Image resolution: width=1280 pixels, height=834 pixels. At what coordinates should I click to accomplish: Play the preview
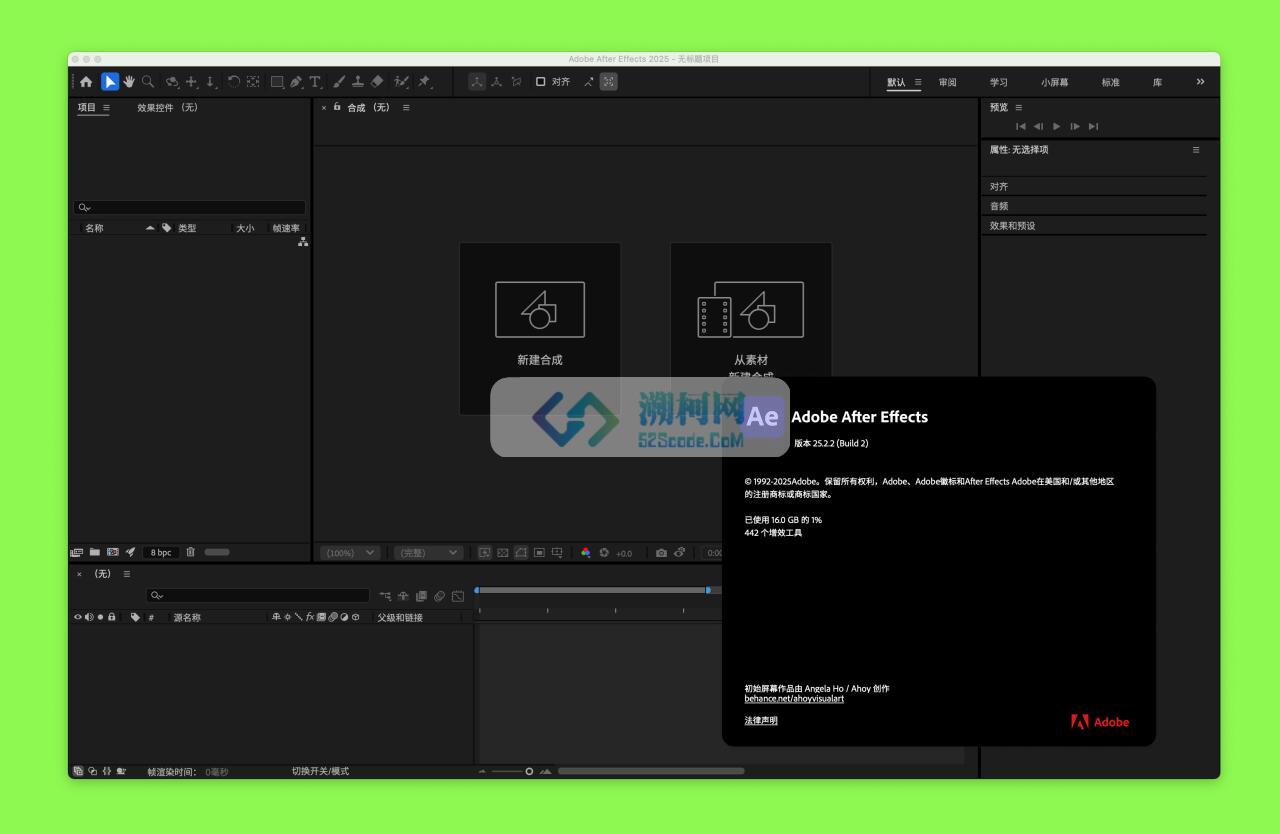pos(1056,126)
